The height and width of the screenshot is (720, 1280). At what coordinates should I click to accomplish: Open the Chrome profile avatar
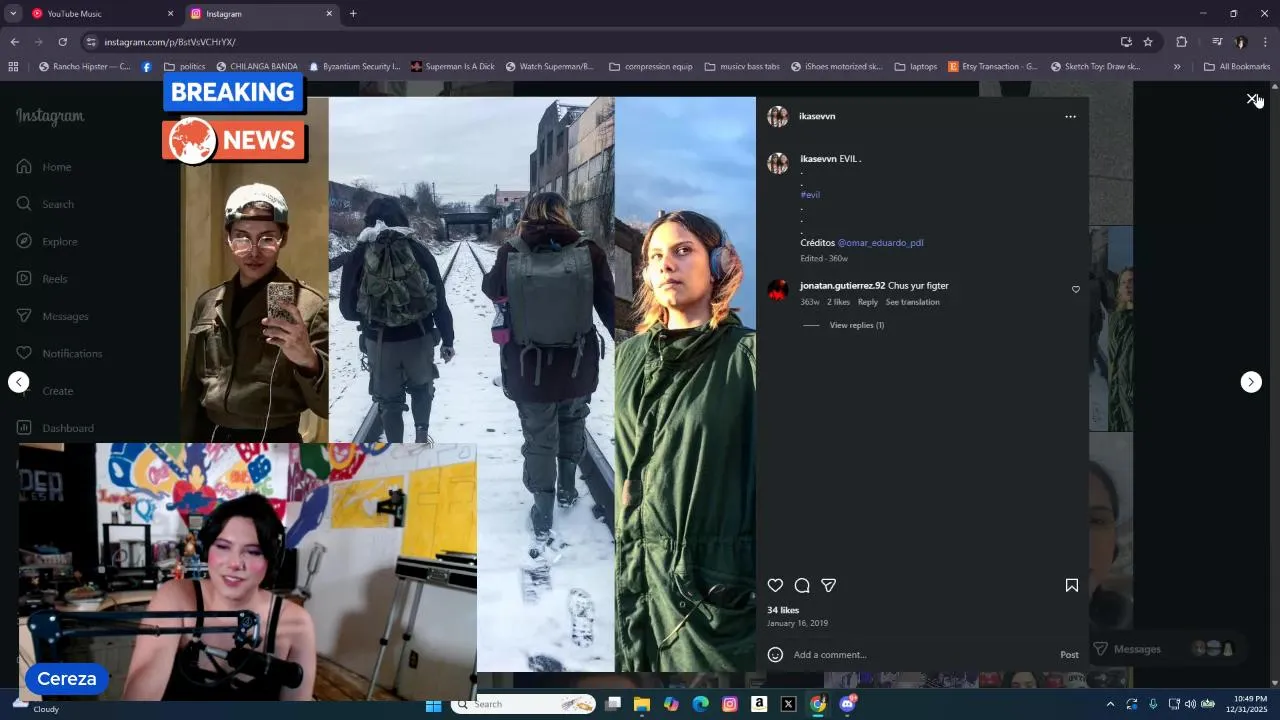tap(1241, 42)
